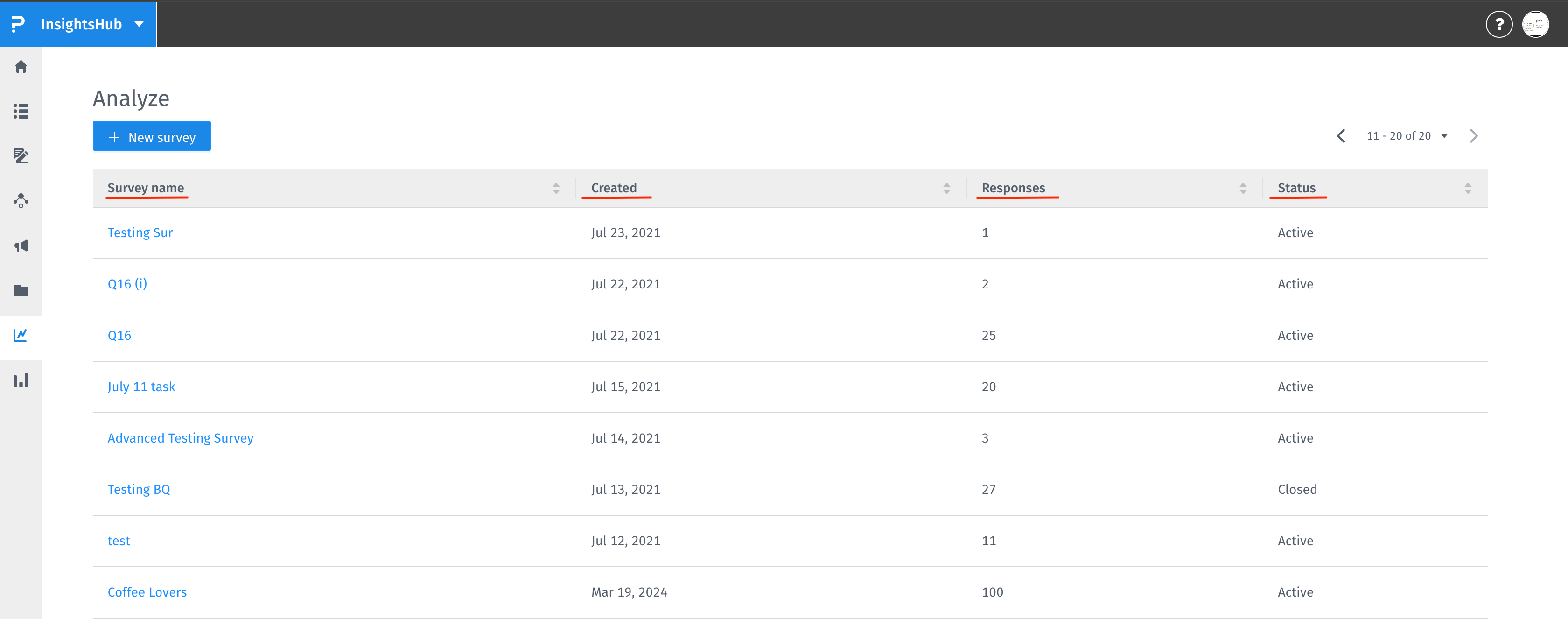This screenshot has width=1568, height=619.
Task: Select the line chart Analyze icon
Action: coord(21,335)
